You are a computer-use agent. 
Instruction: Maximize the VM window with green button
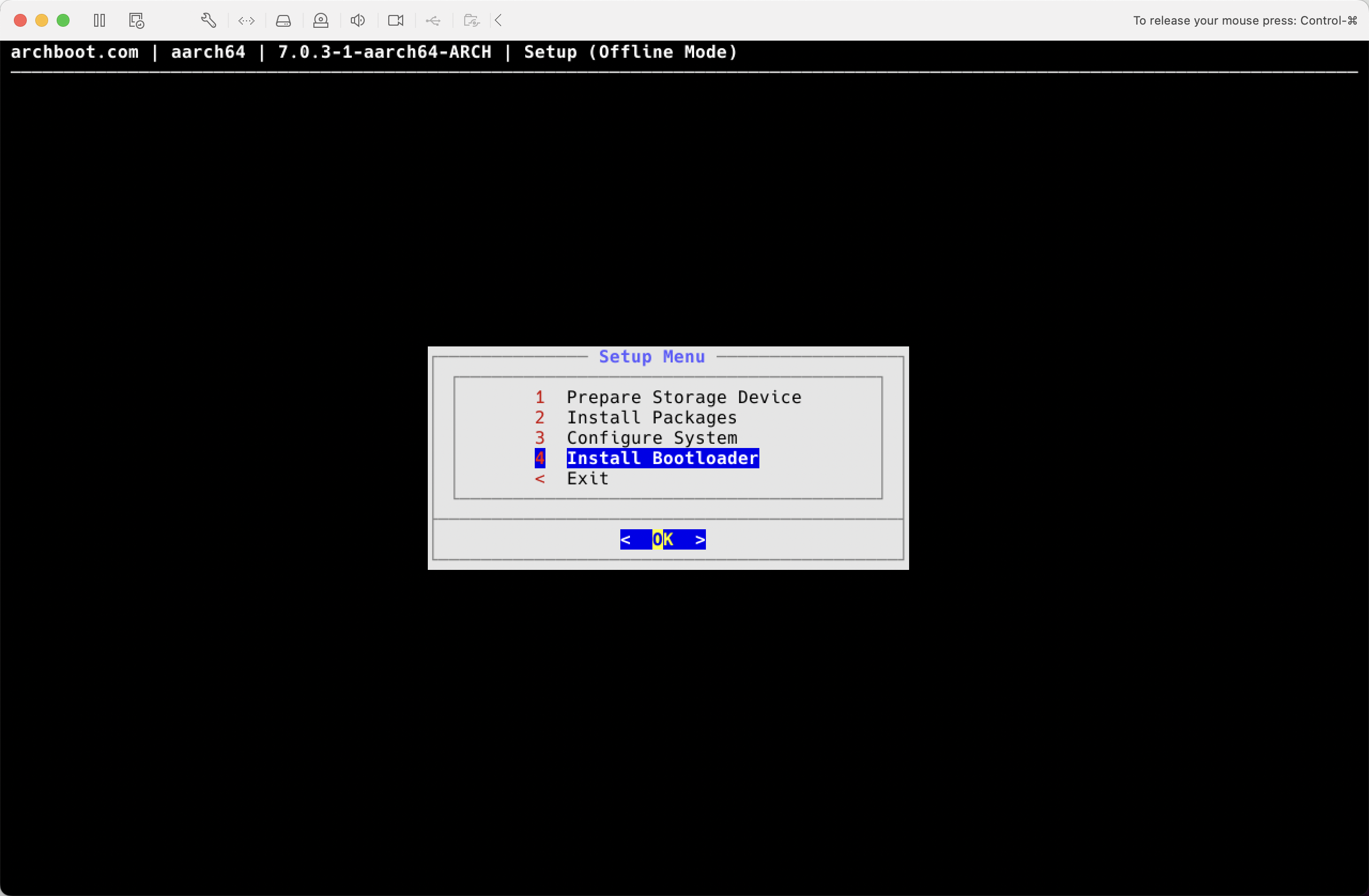[x=63, y=21]
